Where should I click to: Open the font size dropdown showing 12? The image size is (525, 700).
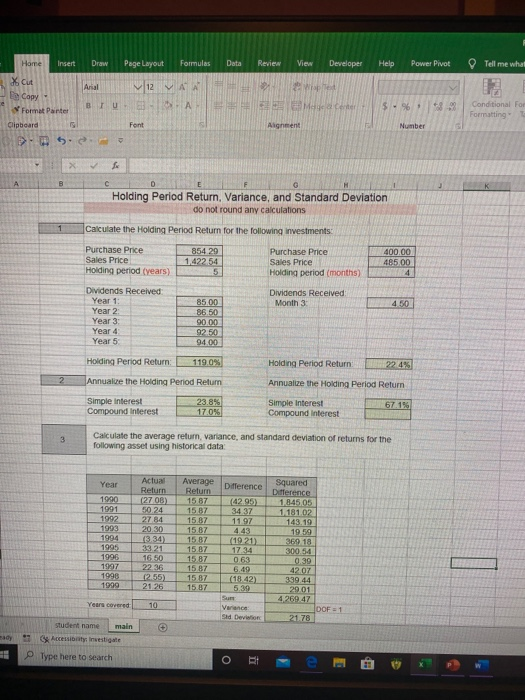(169, 87)
